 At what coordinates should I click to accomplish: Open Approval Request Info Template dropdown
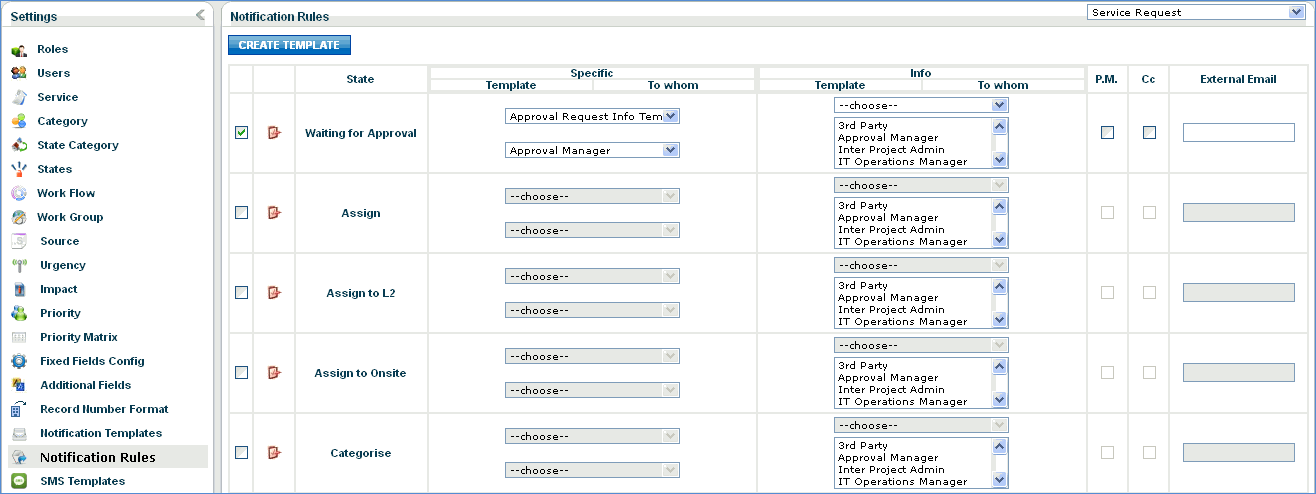coord(592,117)
